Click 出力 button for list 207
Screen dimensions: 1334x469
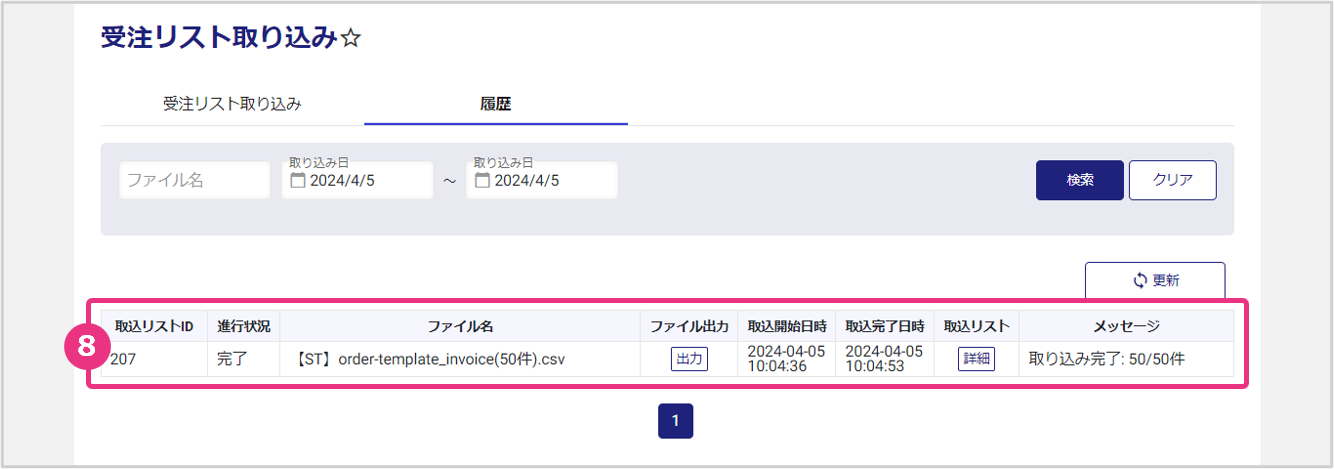pos(689,359)
